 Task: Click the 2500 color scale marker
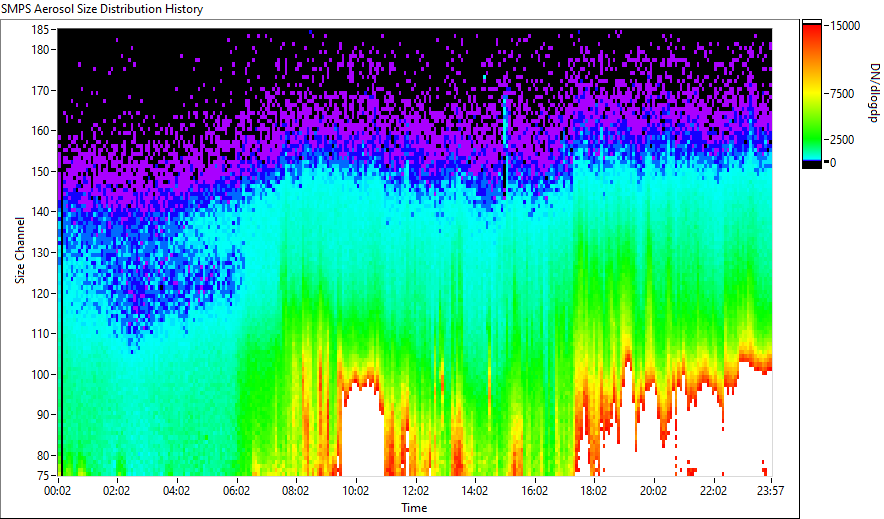tap(842, 140)
